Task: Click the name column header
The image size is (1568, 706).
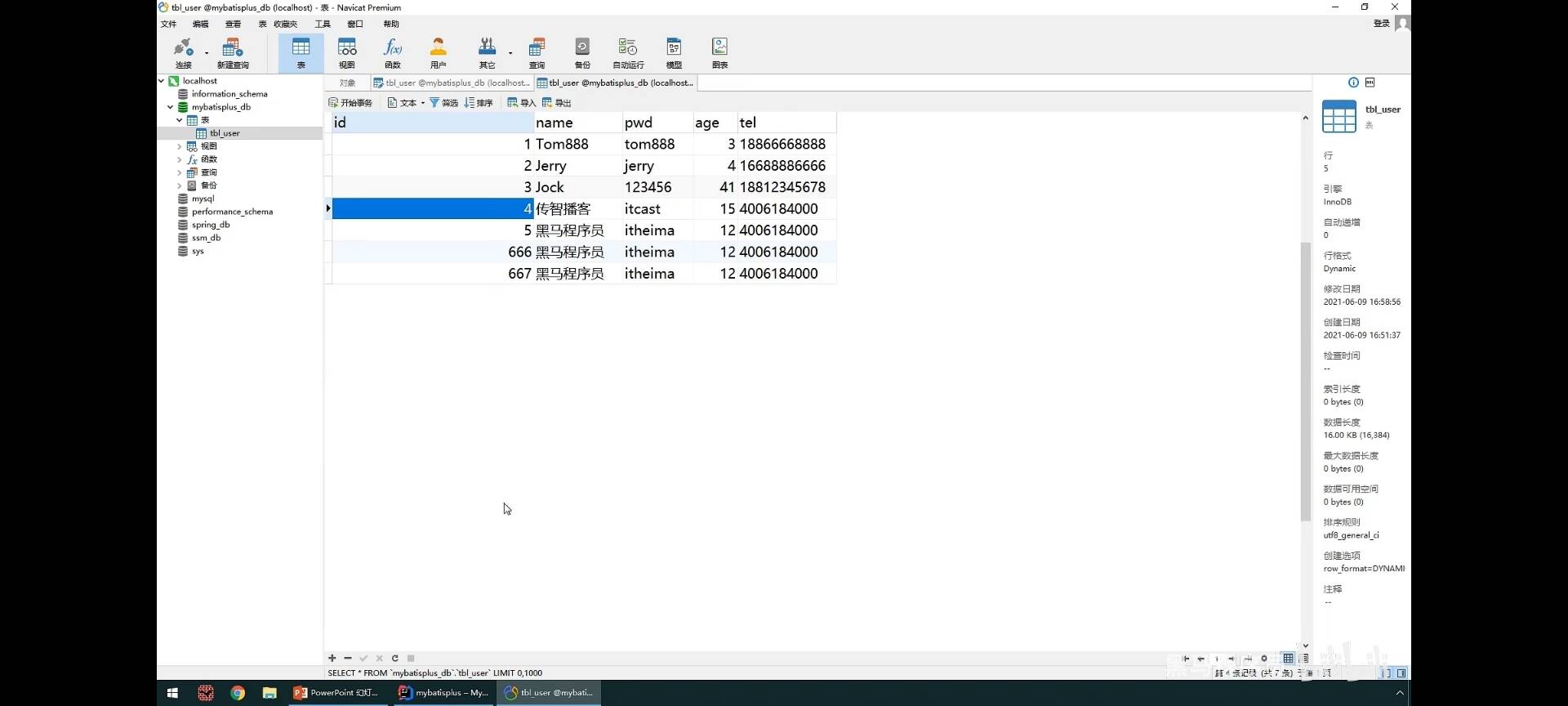Action: pyautogui.click(x=578, y=123)
